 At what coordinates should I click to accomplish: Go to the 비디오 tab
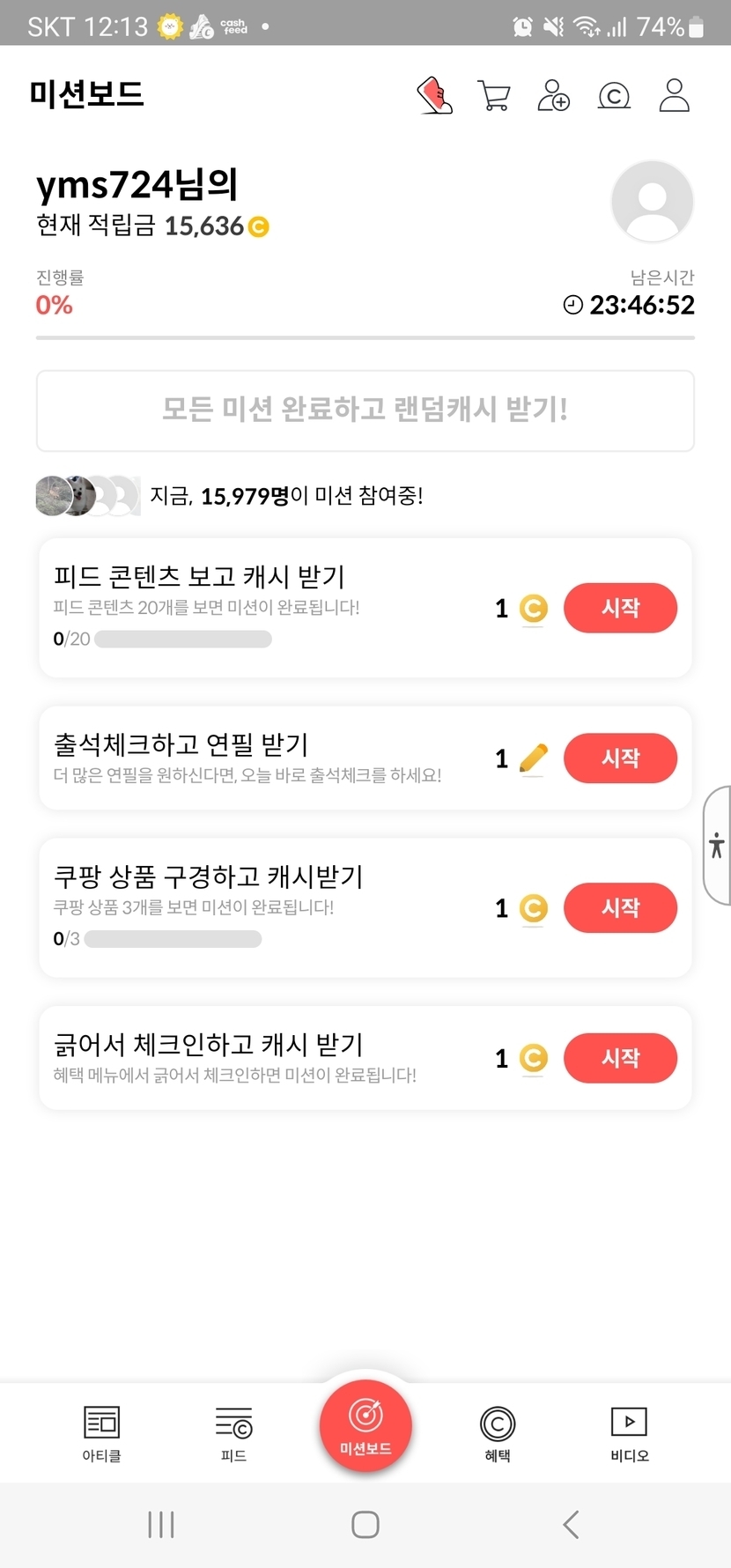pyautogui.click(x=630, y=1433)
